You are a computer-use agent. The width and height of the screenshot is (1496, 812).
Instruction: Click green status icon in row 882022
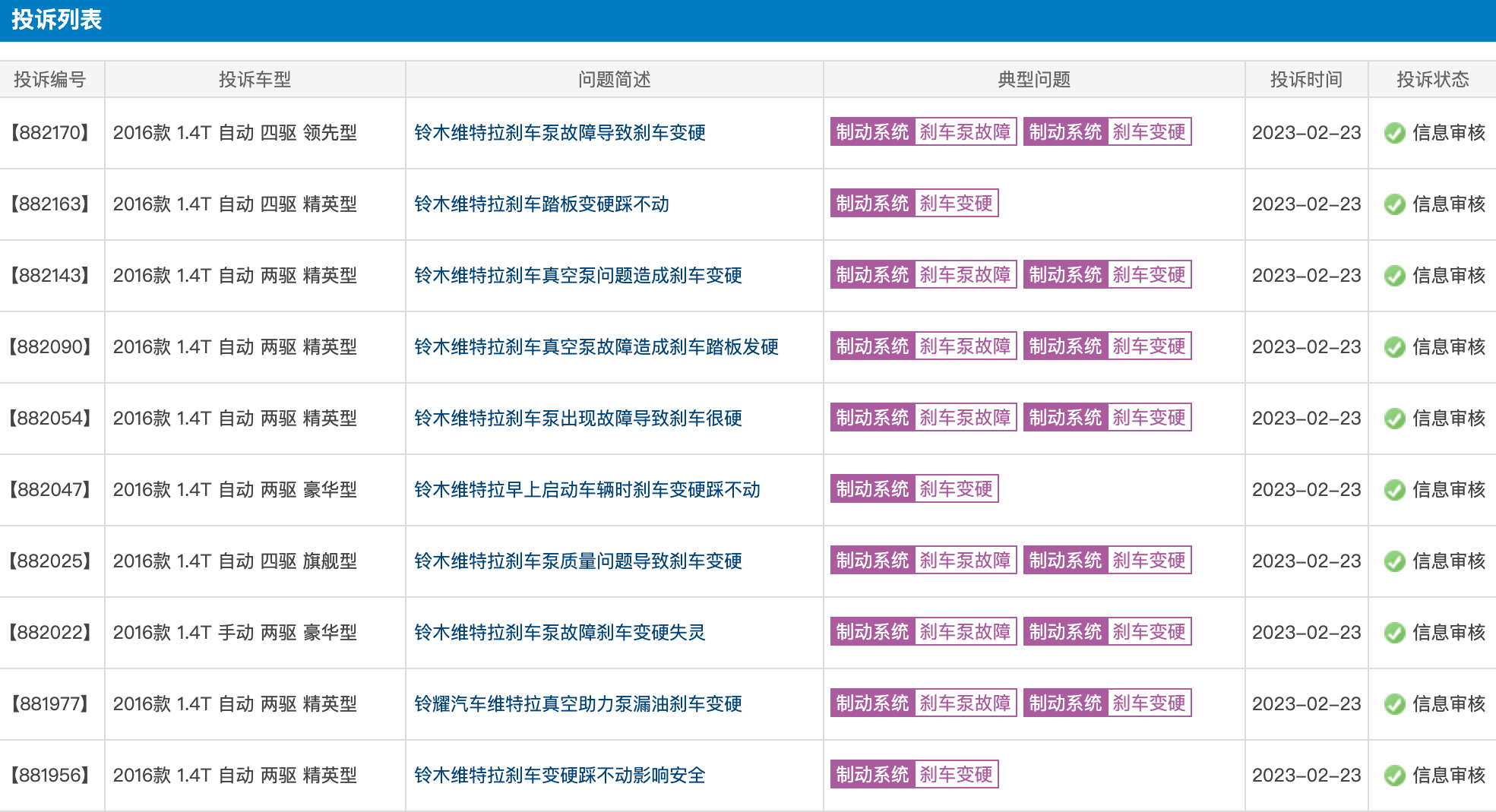[1394, 633]
